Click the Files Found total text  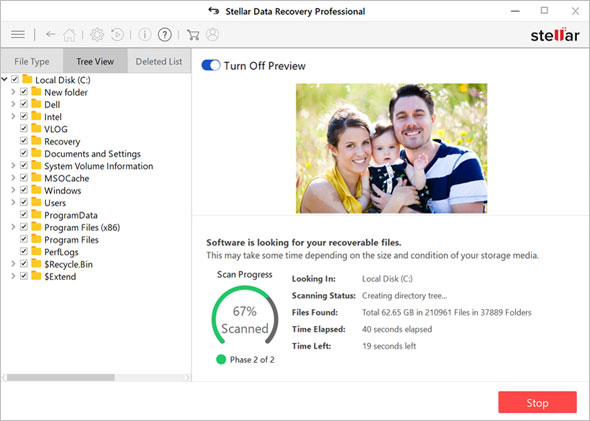447,312
